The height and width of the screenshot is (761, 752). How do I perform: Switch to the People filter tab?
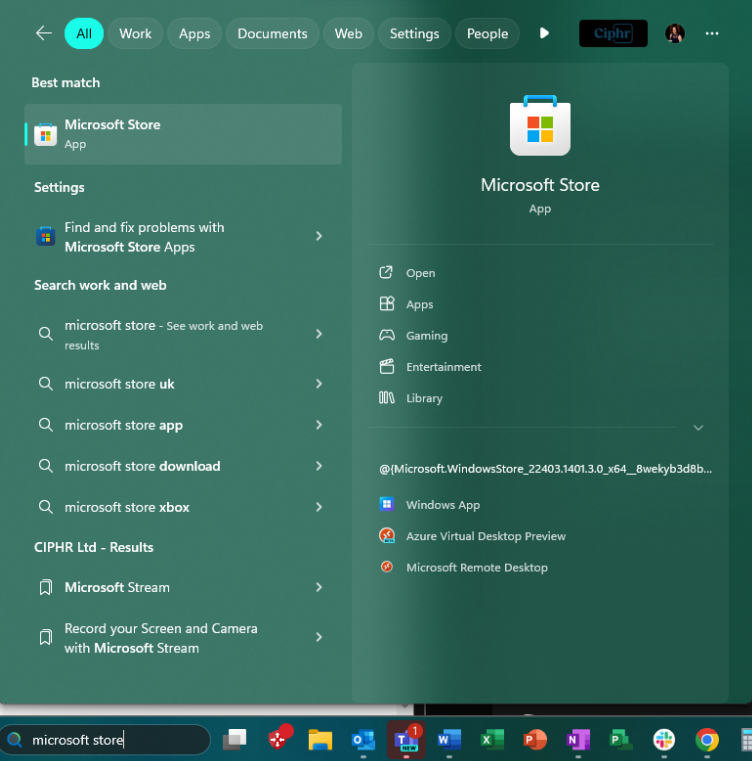487,33
